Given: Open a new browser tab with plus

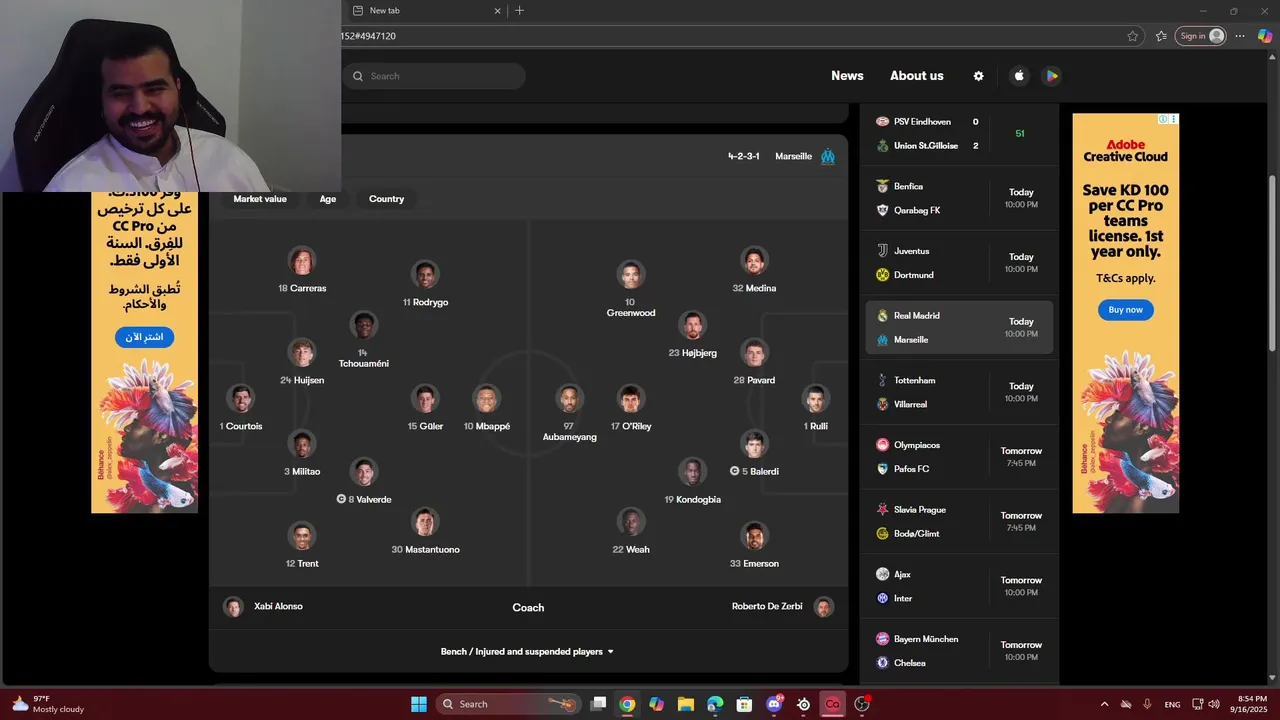Looking at the screenshot, I should coord(519,11).
